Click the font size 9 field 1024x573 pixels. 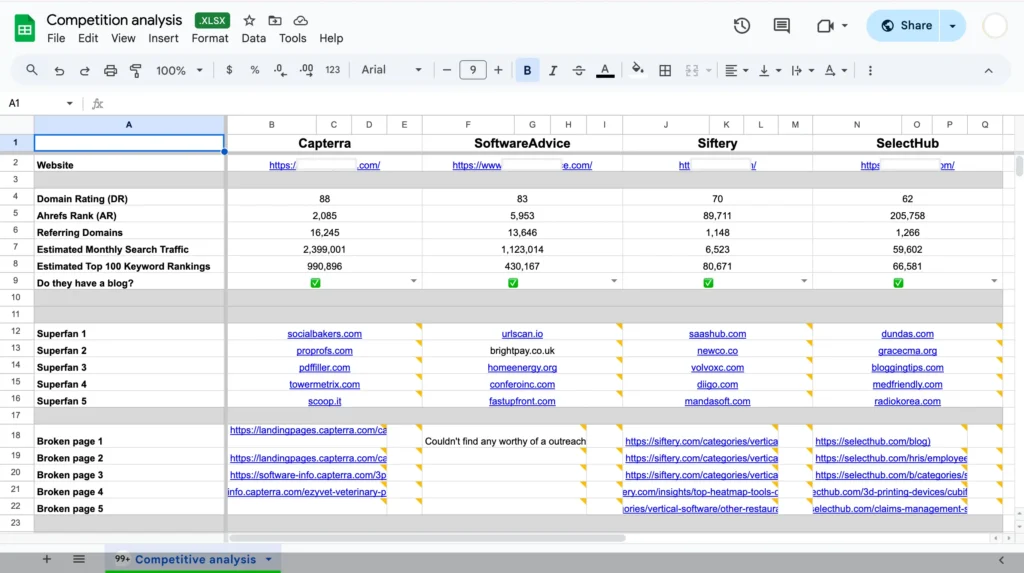click(473, 70)
